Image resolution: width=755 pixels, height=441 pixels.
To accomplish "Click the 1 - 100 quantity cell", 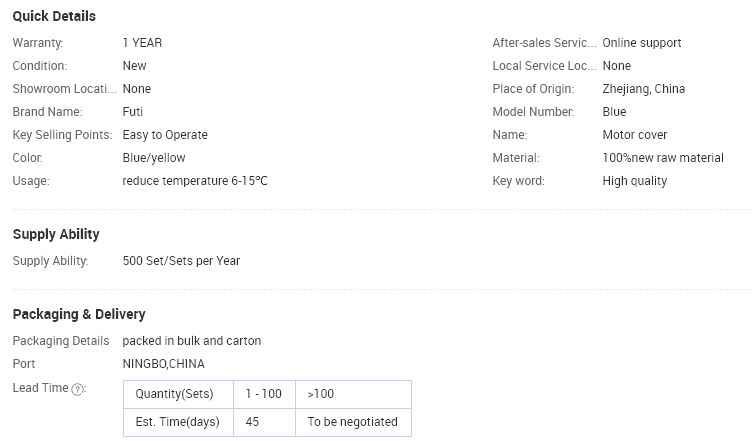I will (x=264, y=394).
